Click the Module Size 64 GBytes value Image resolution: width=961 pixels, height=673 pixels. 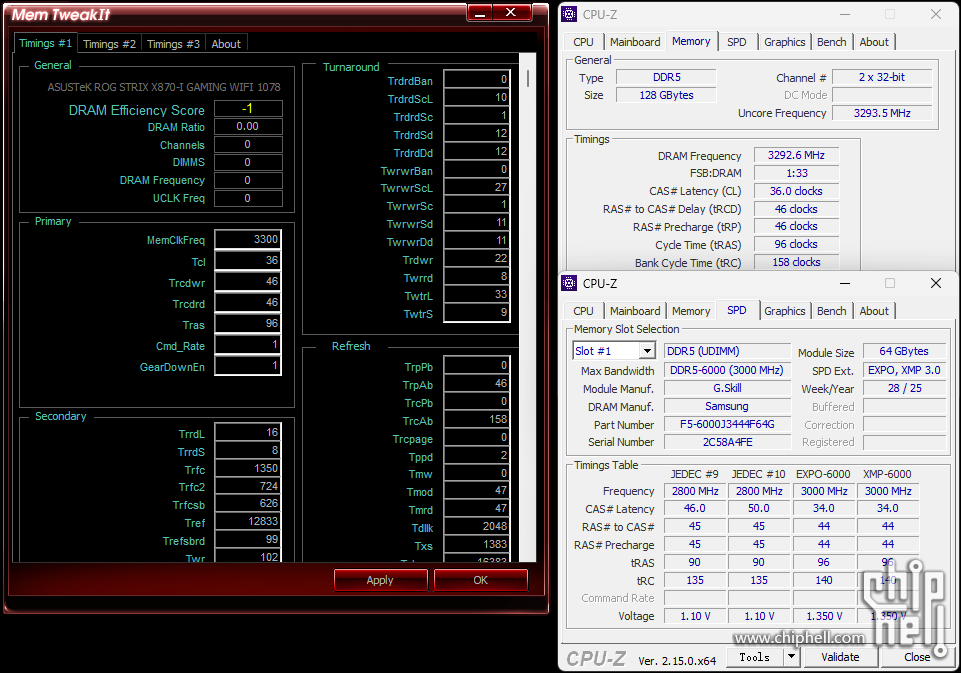tap(903, 351)
